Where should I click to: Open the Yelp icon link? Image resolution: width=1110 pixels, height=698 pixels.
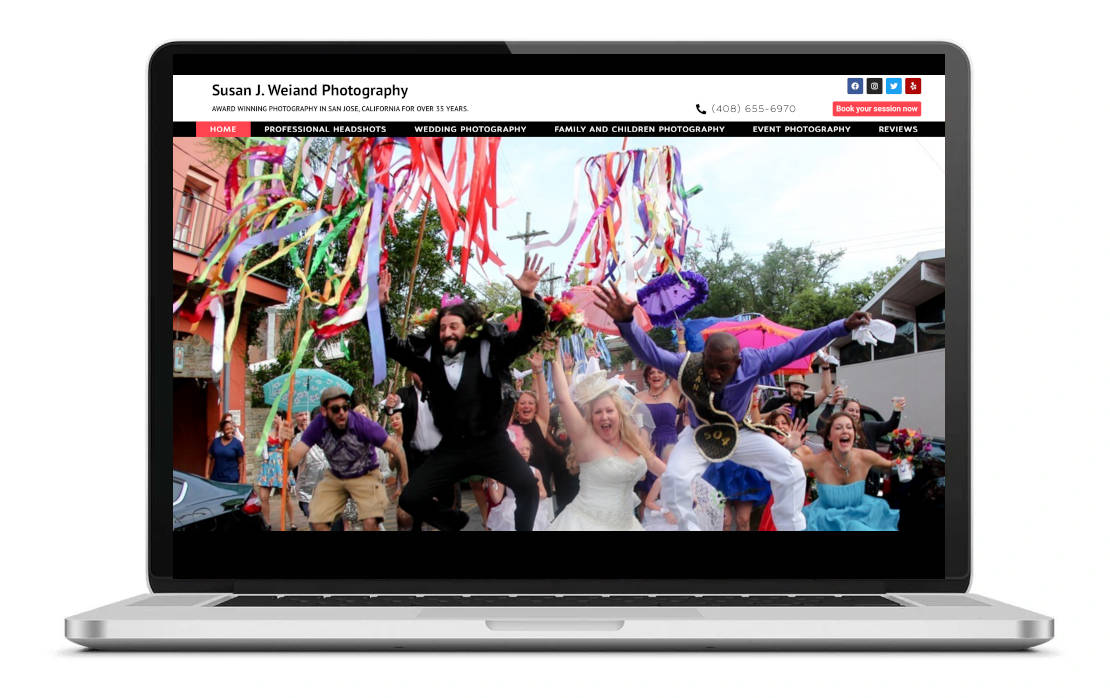tap(913, 86)
